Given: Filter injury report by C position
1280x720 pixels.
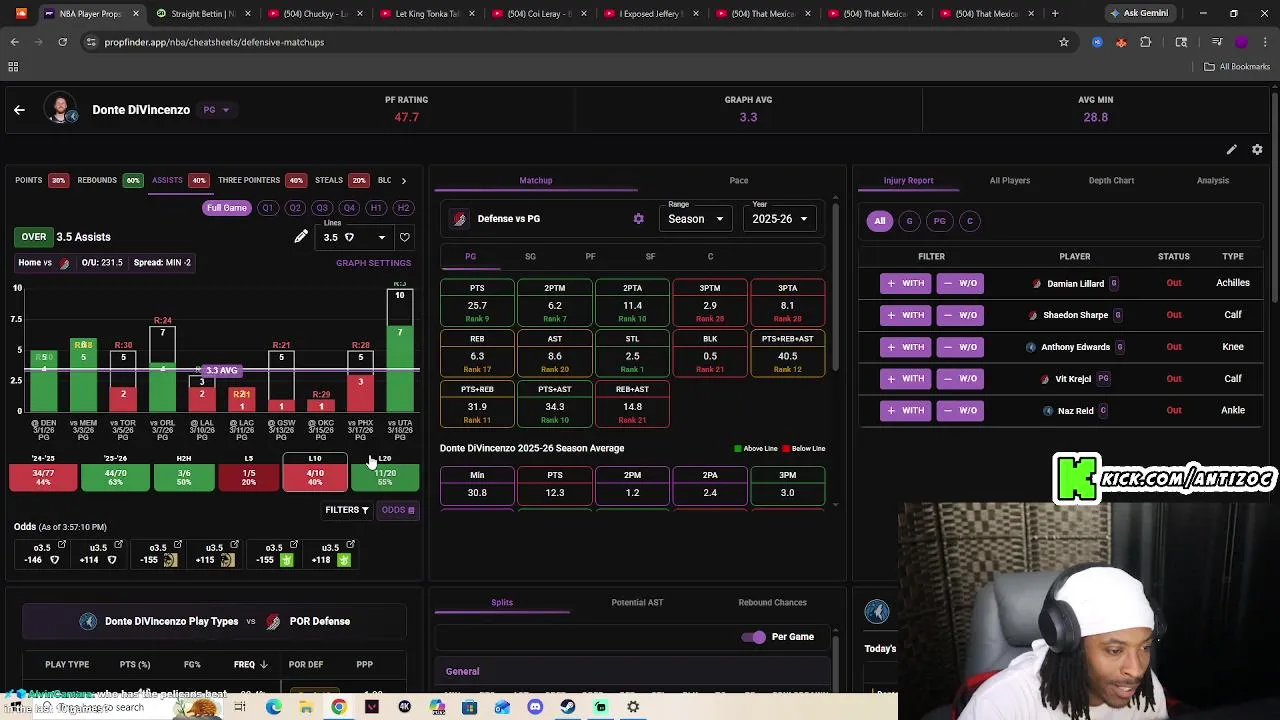Looking at the screenshot, I should 969,221.
